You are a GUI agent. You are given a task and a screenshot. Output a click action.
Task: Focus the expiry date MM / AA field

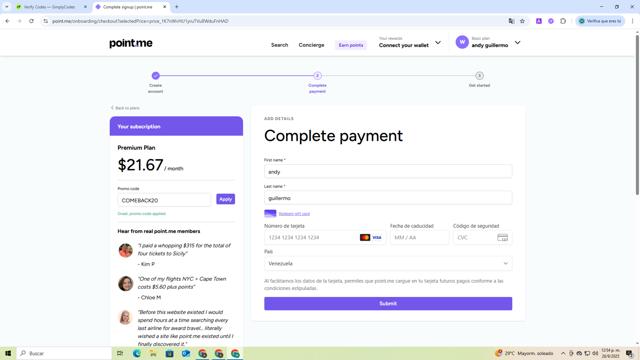419,238
